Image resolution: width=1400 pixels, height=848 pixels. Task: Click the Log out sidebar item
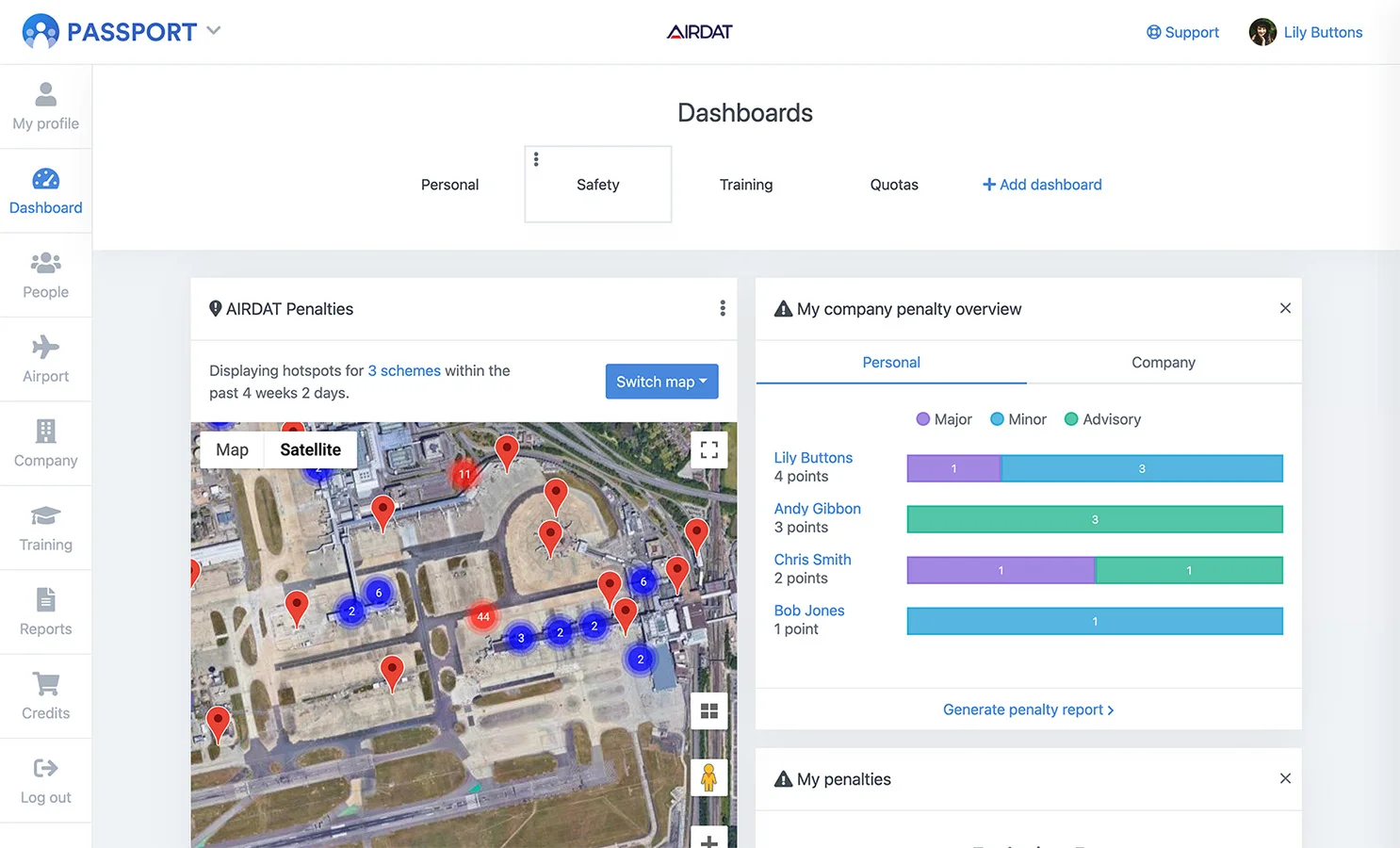coord(45,780)
